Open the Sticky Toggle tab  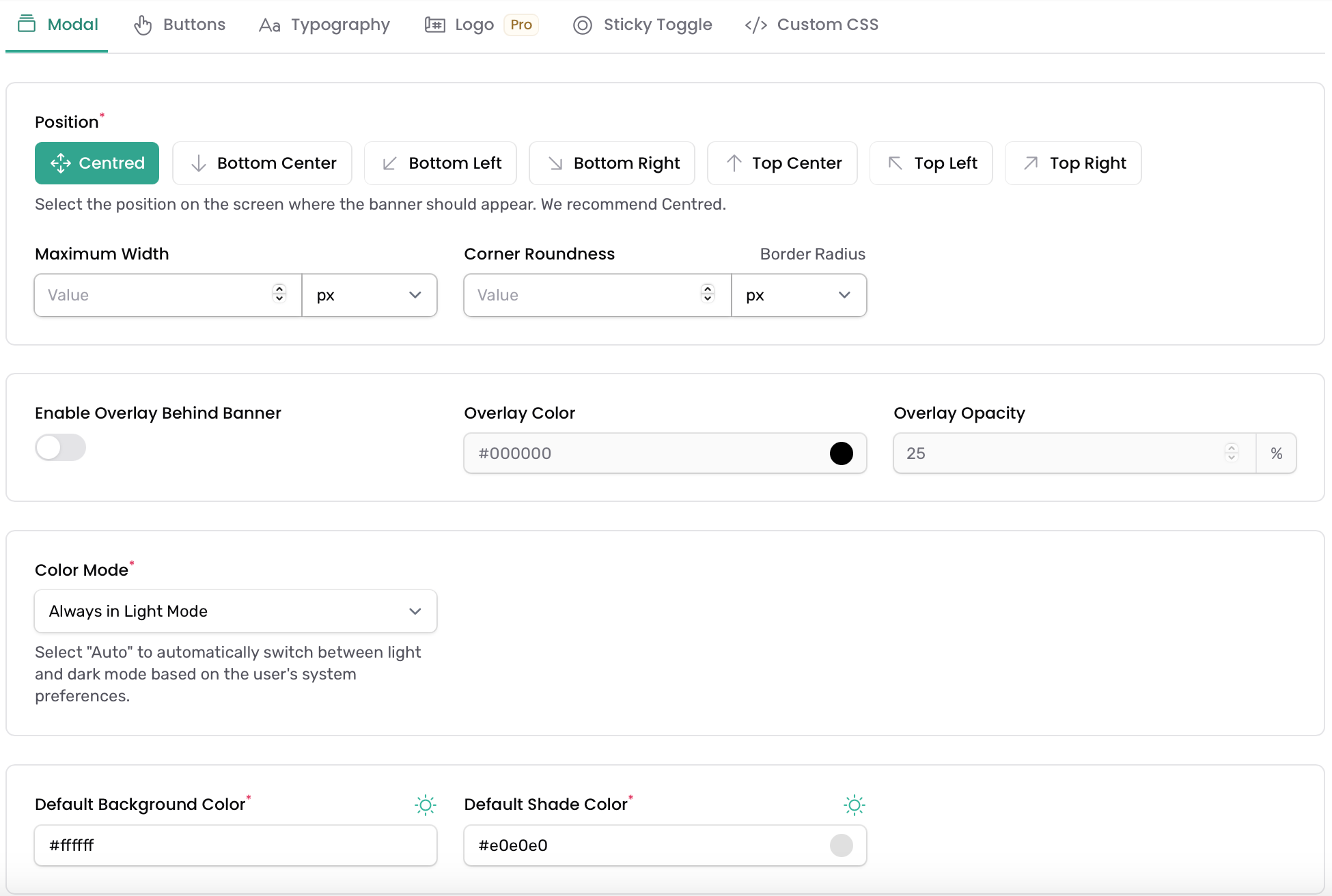[642, 25]
